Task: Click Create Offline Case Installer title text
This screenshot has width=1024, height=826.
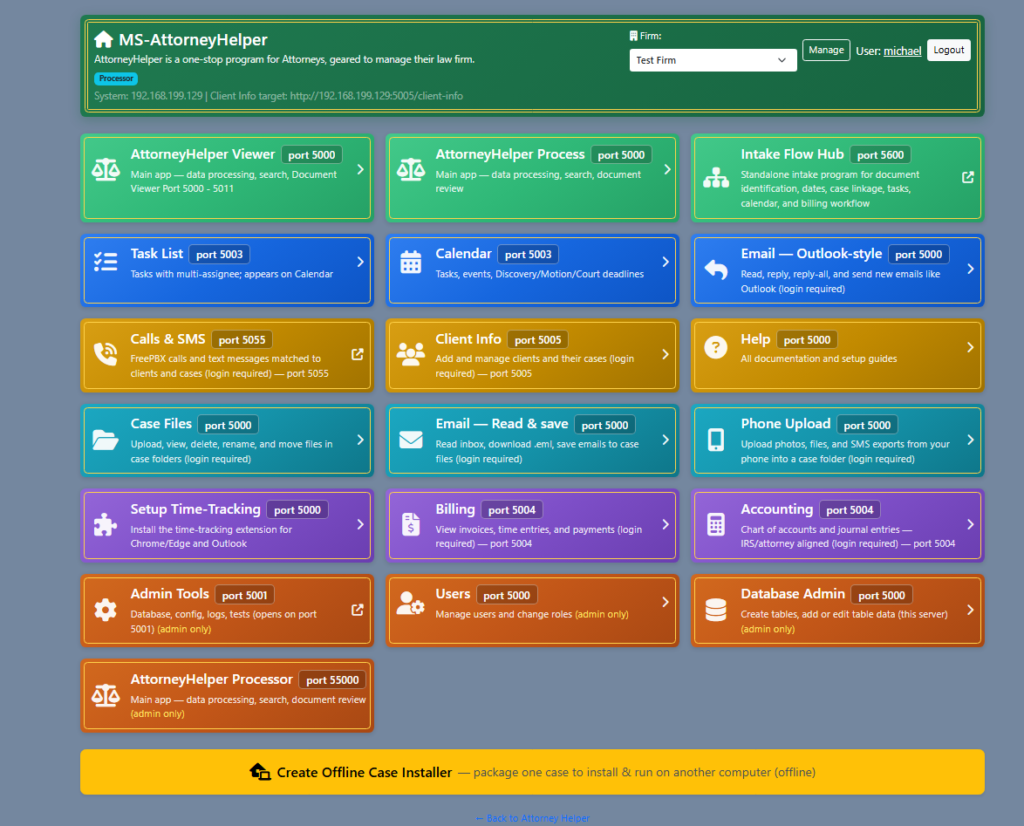Action: point(364,772)
